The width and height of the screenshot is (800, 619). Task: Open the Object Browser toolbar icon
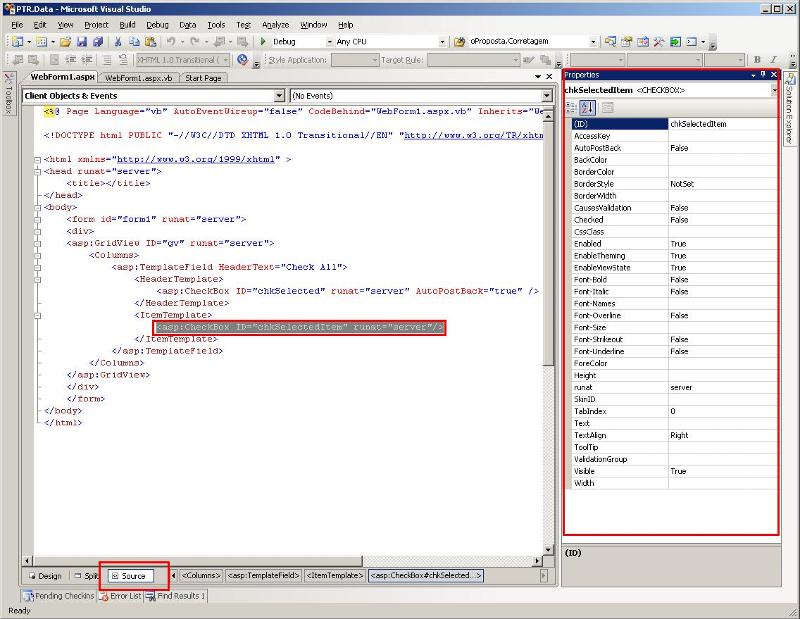coord(643,42)
